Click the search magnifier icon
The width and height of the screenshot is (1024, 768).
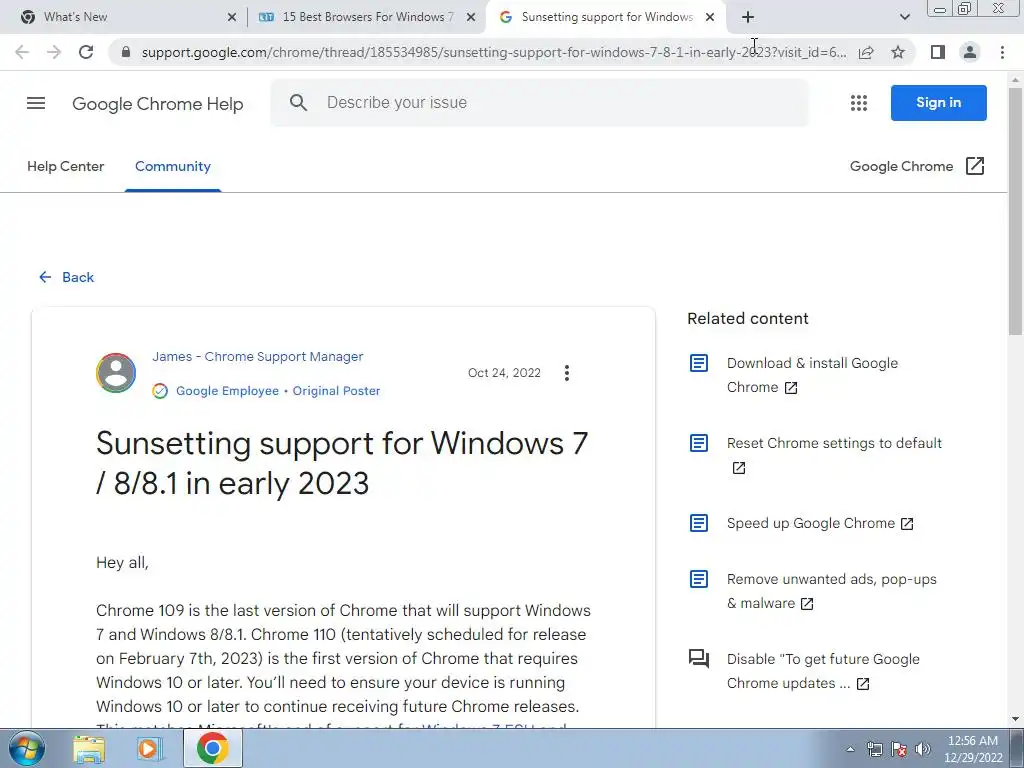[x=298, y=103]
